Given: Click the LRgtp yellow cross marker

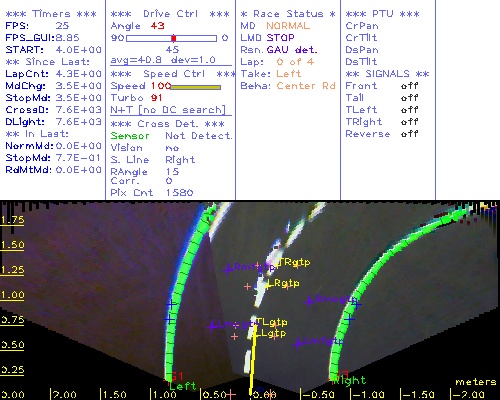Looking at the screenshot, I should click(x=267, y=286).
